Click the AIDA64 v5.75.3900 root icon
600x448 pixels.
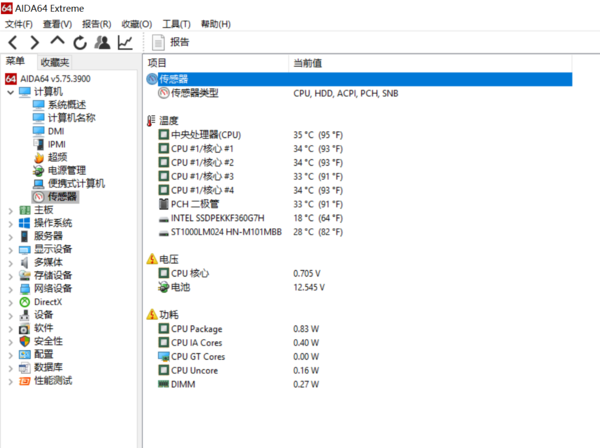[x=10, y=79]
